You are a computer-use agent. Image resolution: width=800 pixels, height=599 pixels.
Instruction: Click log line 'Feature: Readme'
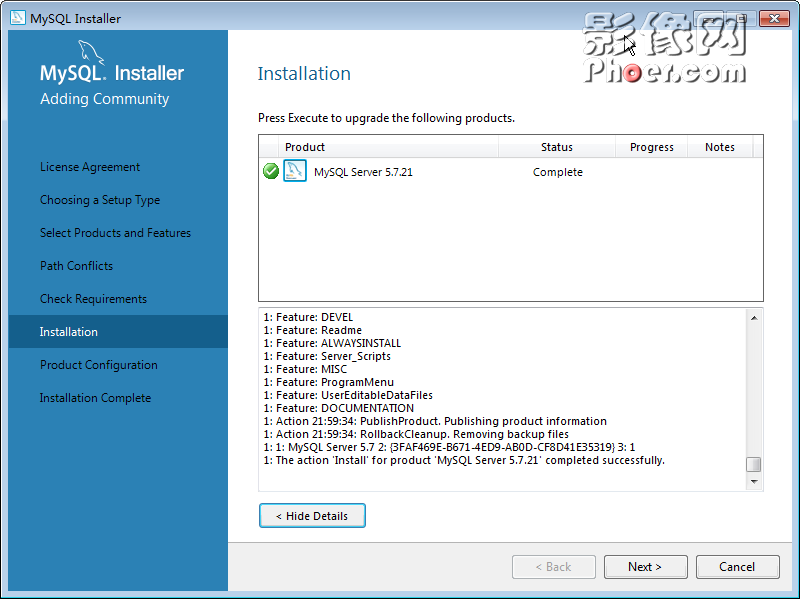coord(312,330)
